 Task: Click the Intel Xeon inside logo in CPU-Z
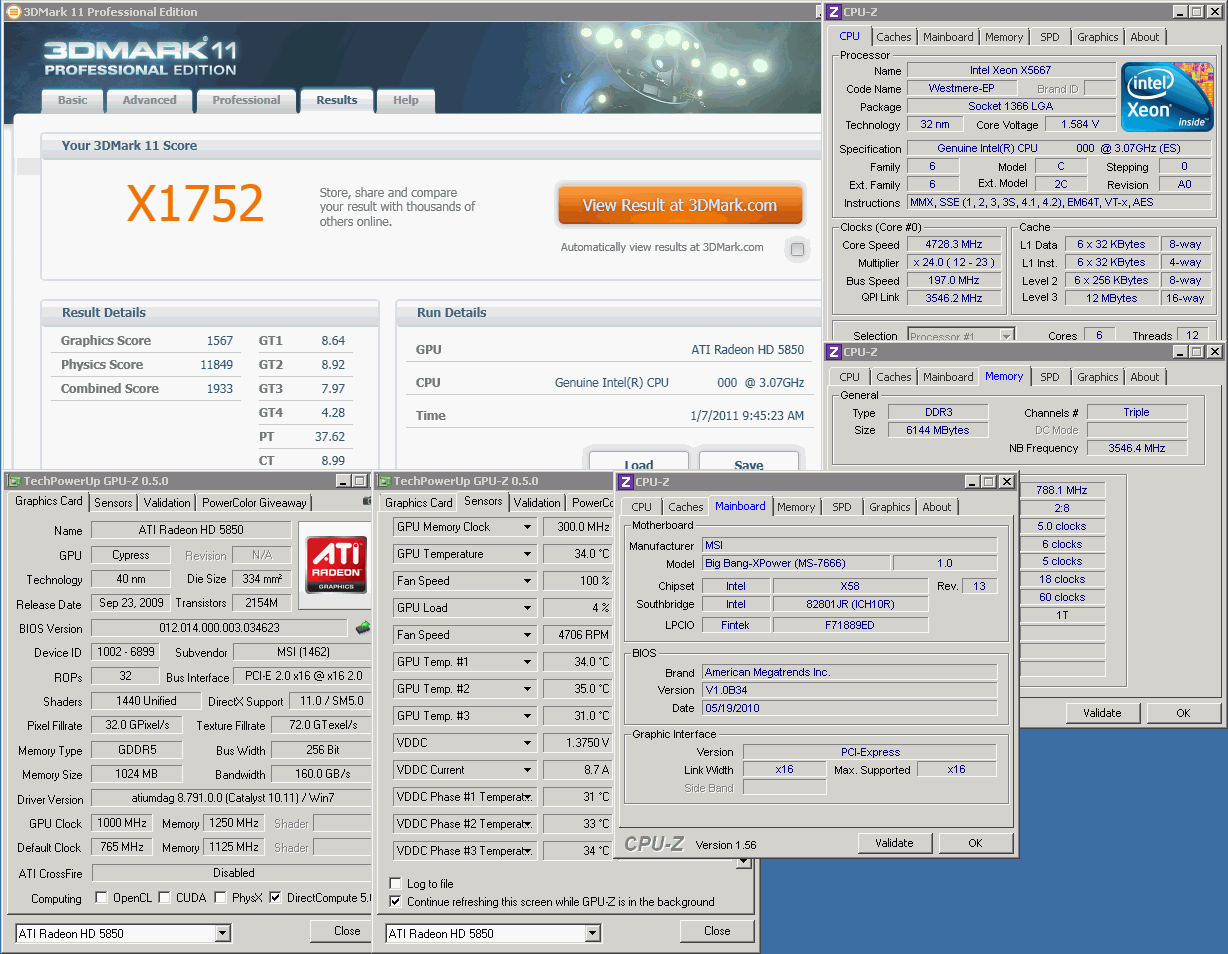coord(1166,97)
